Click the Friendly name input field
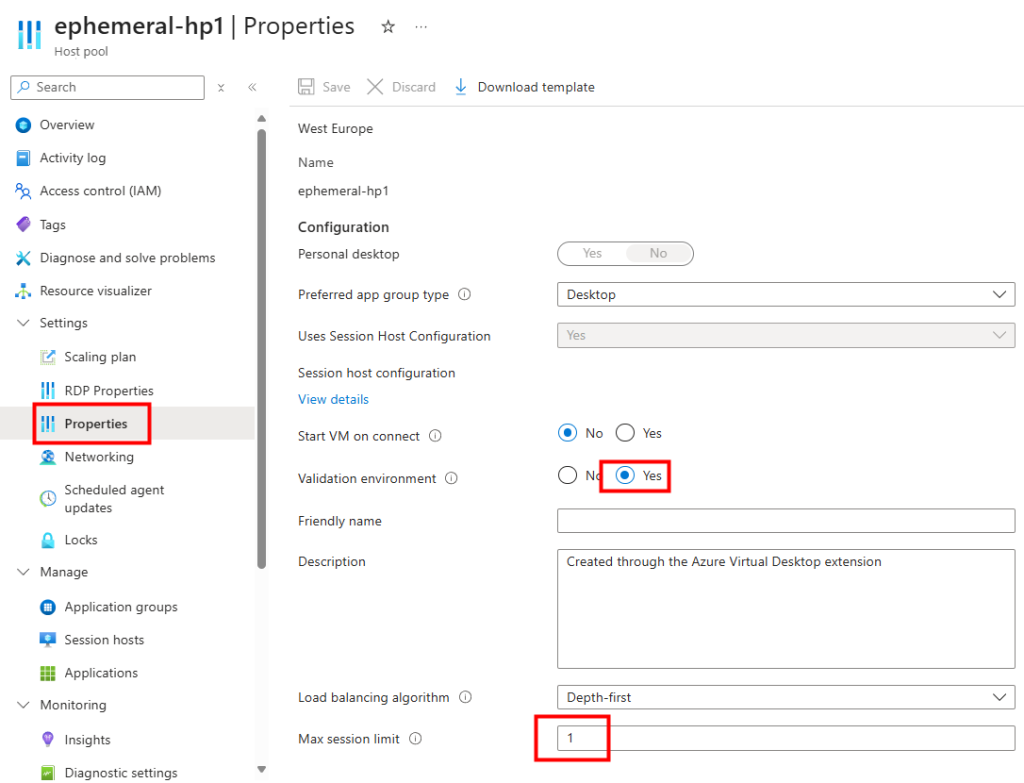The image size is (1024, 783). pyautogui.click(x=786, y=521)
